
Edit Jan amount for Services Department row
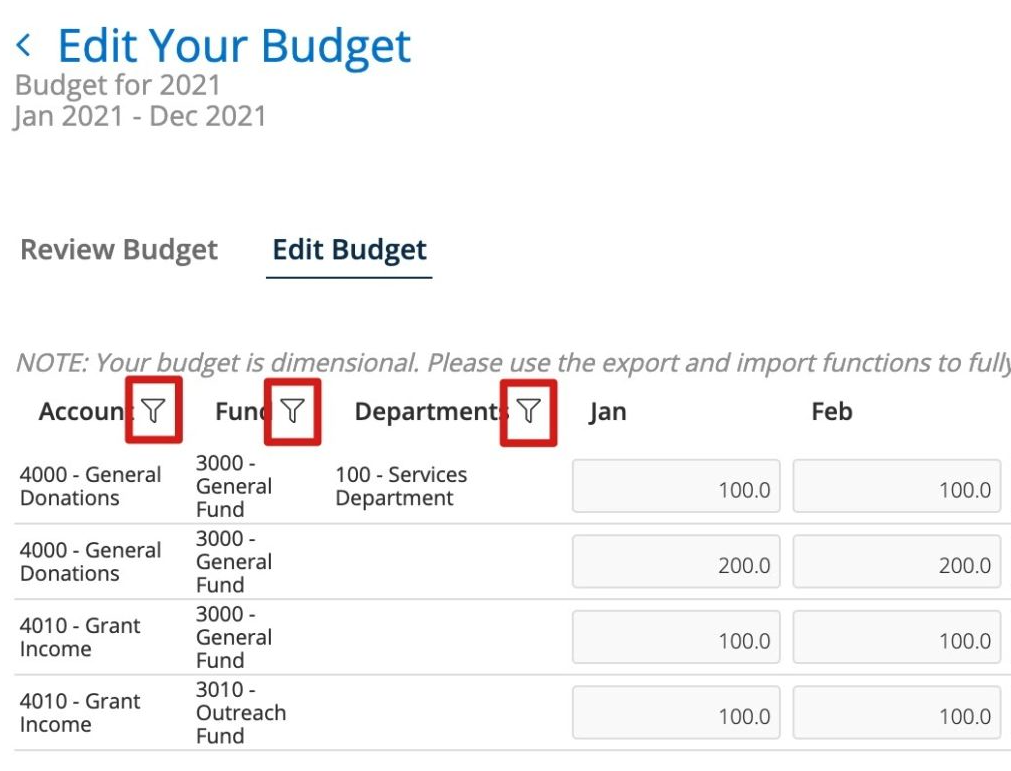[676, 486]
